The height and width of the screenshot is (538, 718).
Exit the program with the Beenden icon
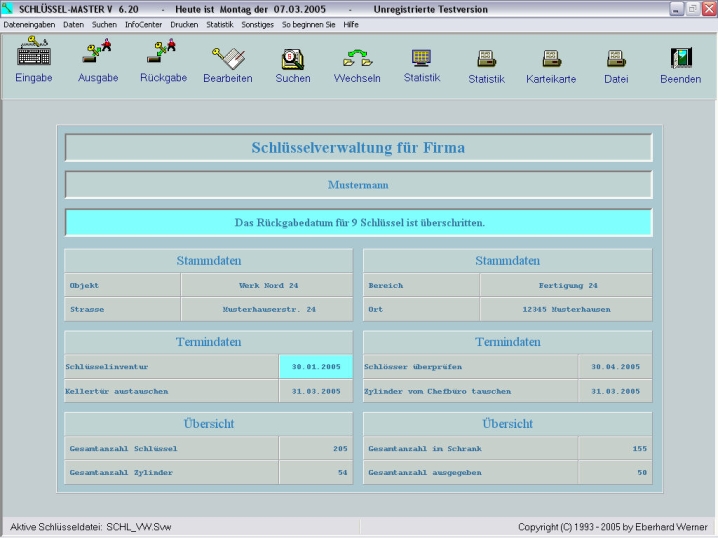[x=680, y=59]
